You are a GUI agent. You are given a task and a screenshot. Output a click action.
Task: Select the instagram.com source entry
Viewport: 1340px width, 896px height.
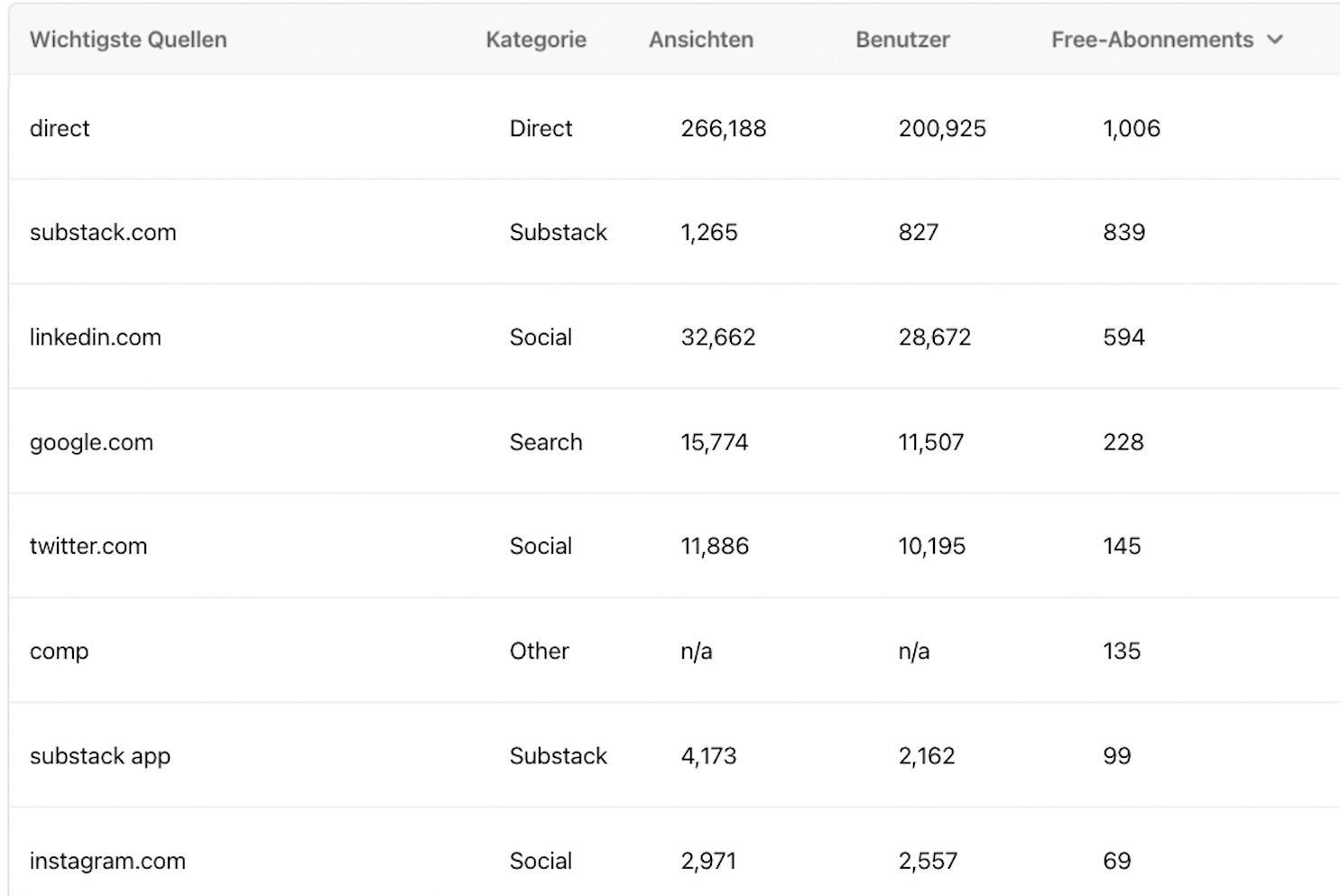tap(107, 861)
